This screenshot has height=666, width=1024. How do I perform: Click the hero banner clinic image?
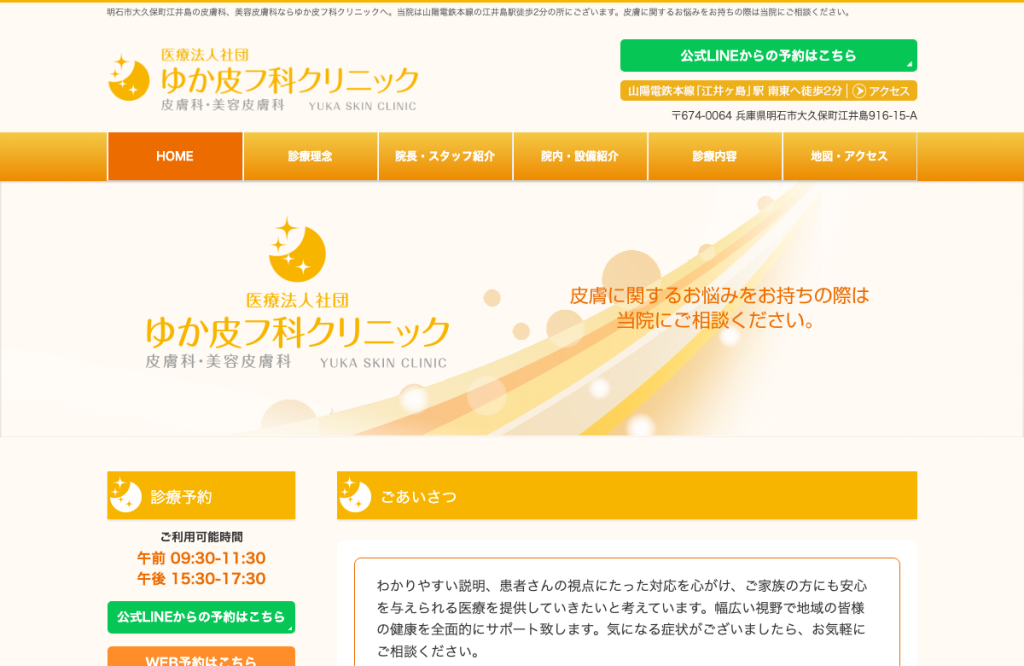[x=512, y=309]
